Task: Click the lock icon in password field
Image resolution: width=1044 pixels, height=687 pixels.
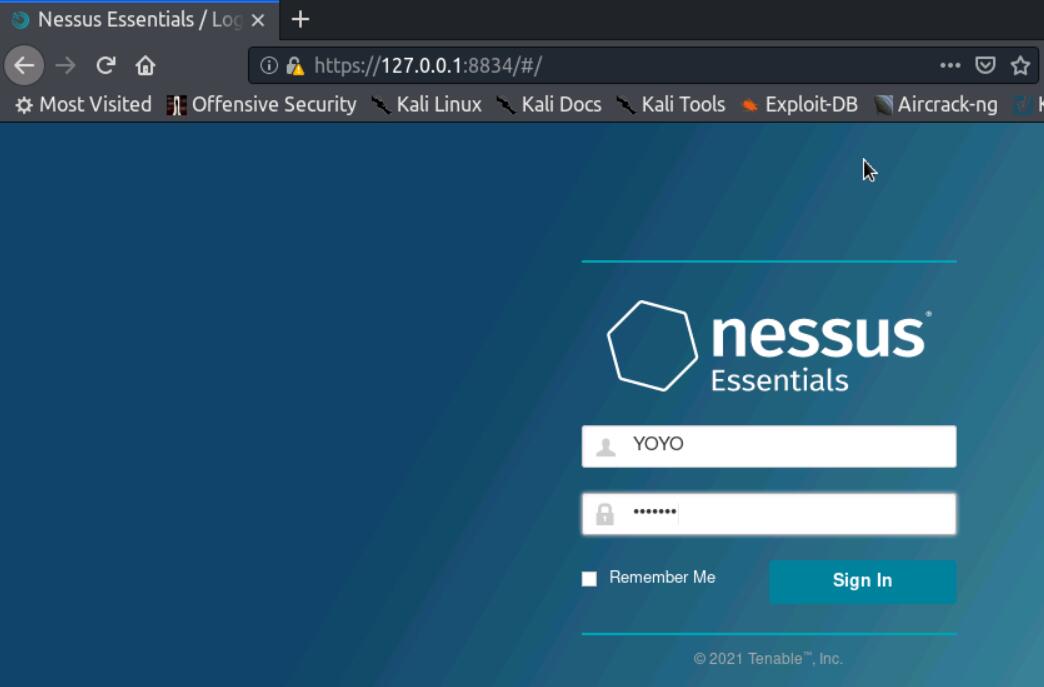Action: pyautogui.click(x=605, y=514)
